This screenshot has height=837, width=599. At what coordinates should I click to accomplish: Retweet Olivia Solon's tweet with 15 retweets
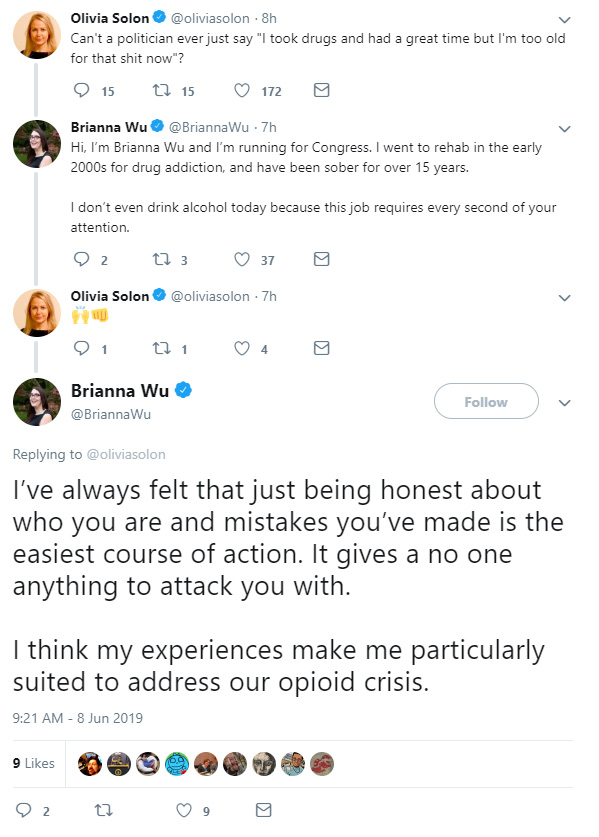161,90
